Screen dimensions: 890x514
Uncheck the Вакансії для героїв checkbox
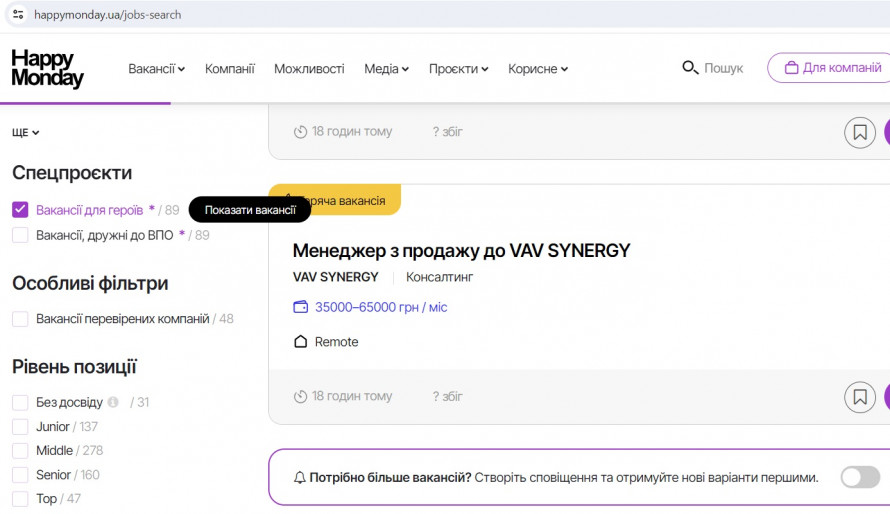(20, 210)
